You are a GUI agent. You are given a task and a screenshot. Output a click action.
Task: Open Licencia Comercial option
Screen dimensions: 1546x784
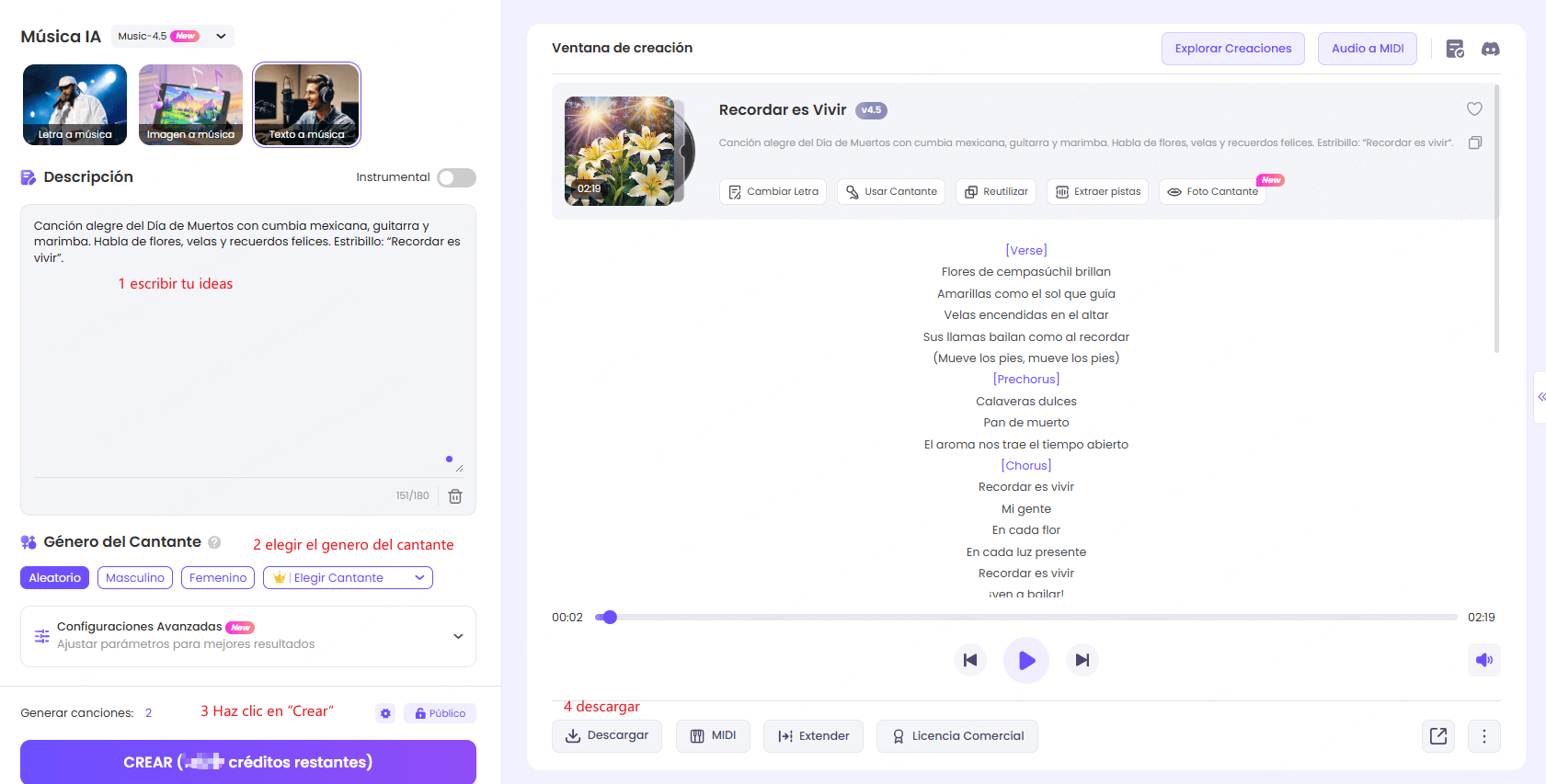[x=957, y=736]
